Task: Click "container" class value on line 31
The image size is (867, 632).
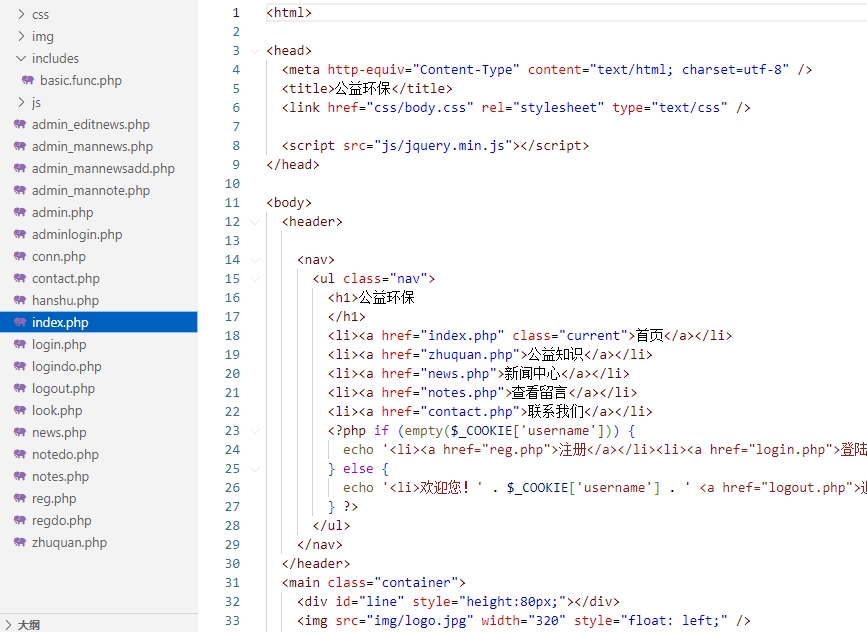Action: pos(416,582)
